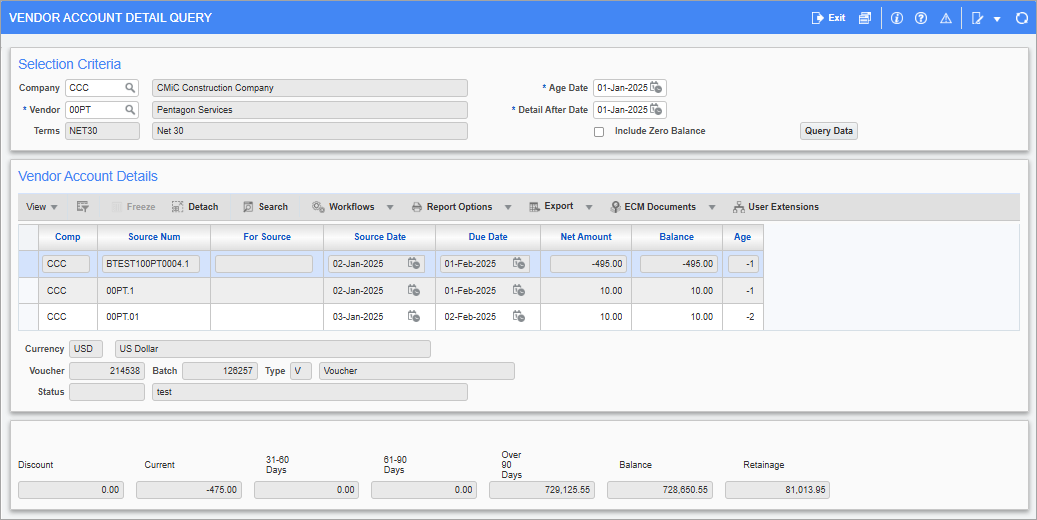
Task: Click the Workflows toolbar button
Action: tap(344, 207)
